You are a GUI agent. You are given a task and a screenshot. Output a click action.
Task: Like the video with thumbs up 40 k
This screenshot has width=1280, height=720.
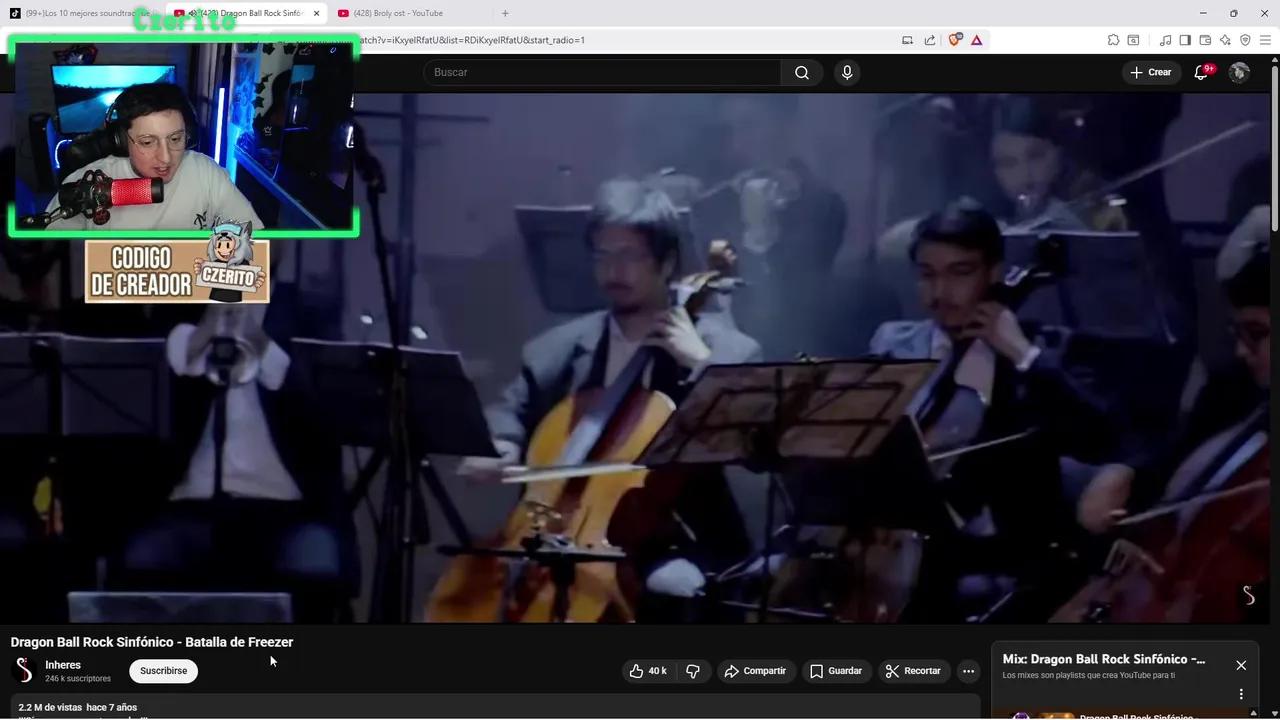tap(648, 671)
